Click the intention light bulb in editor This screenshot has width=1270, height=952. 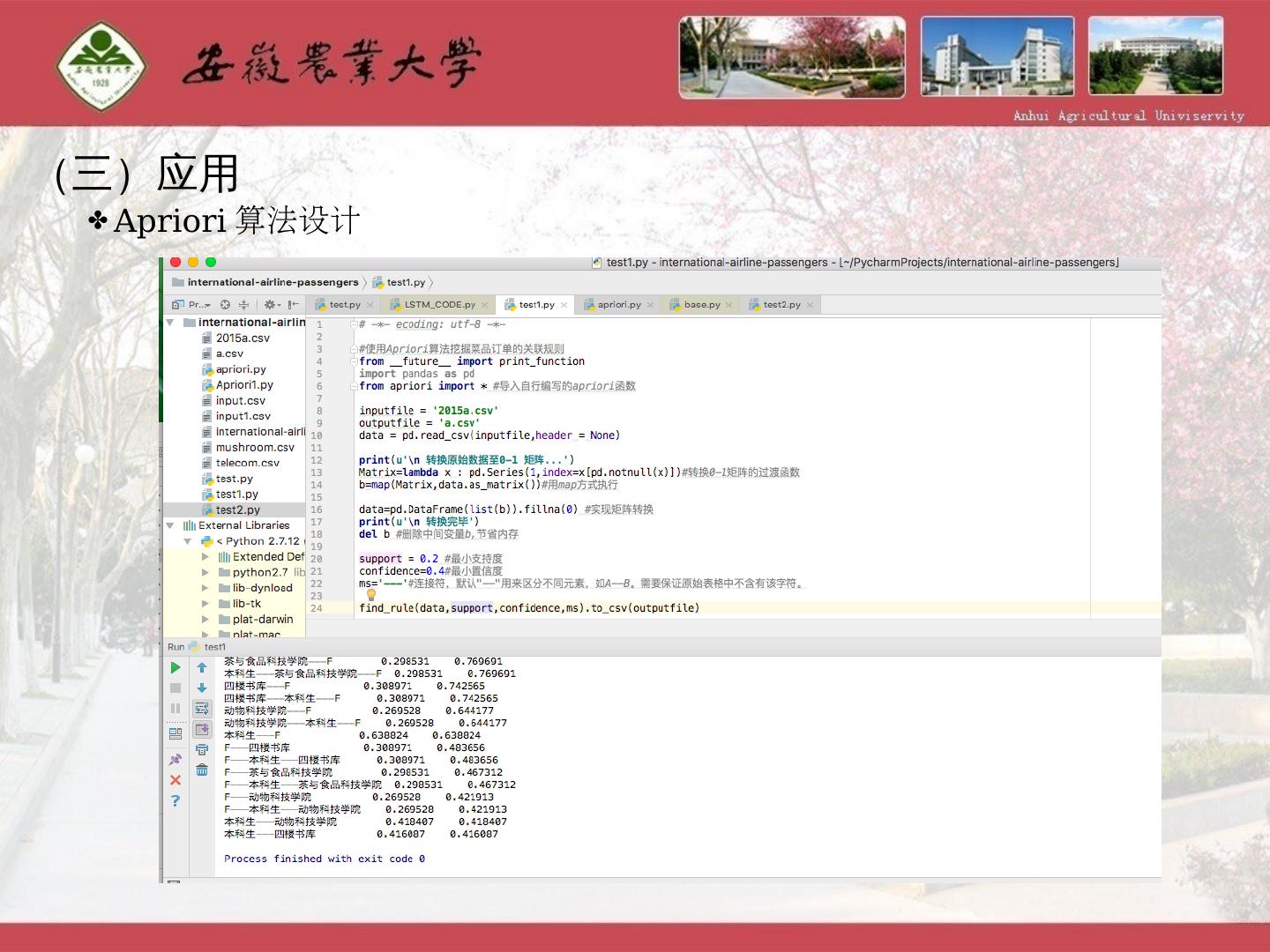tap(371, 595)
